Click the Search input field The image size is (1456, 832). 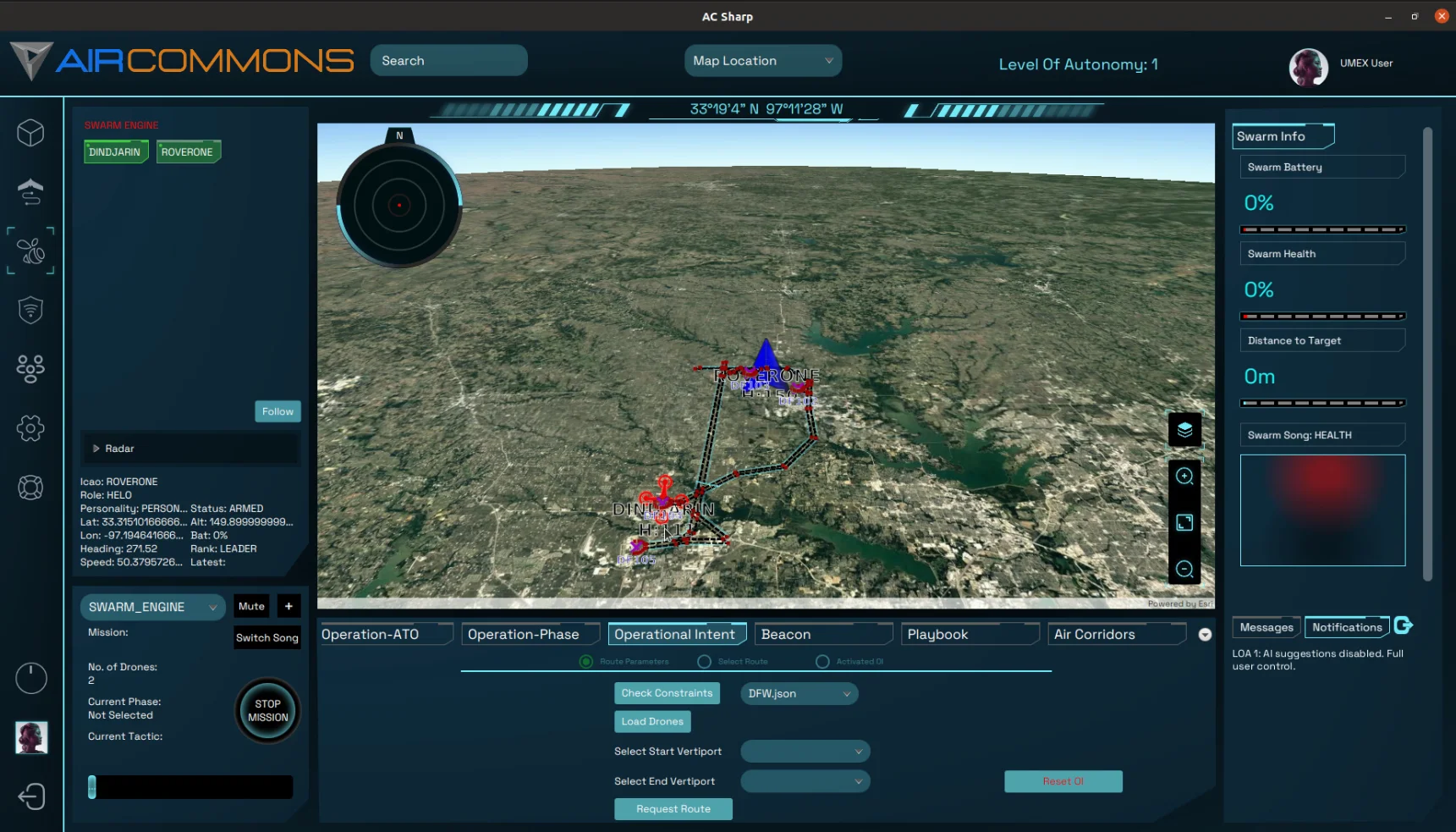tap(448, 61)
